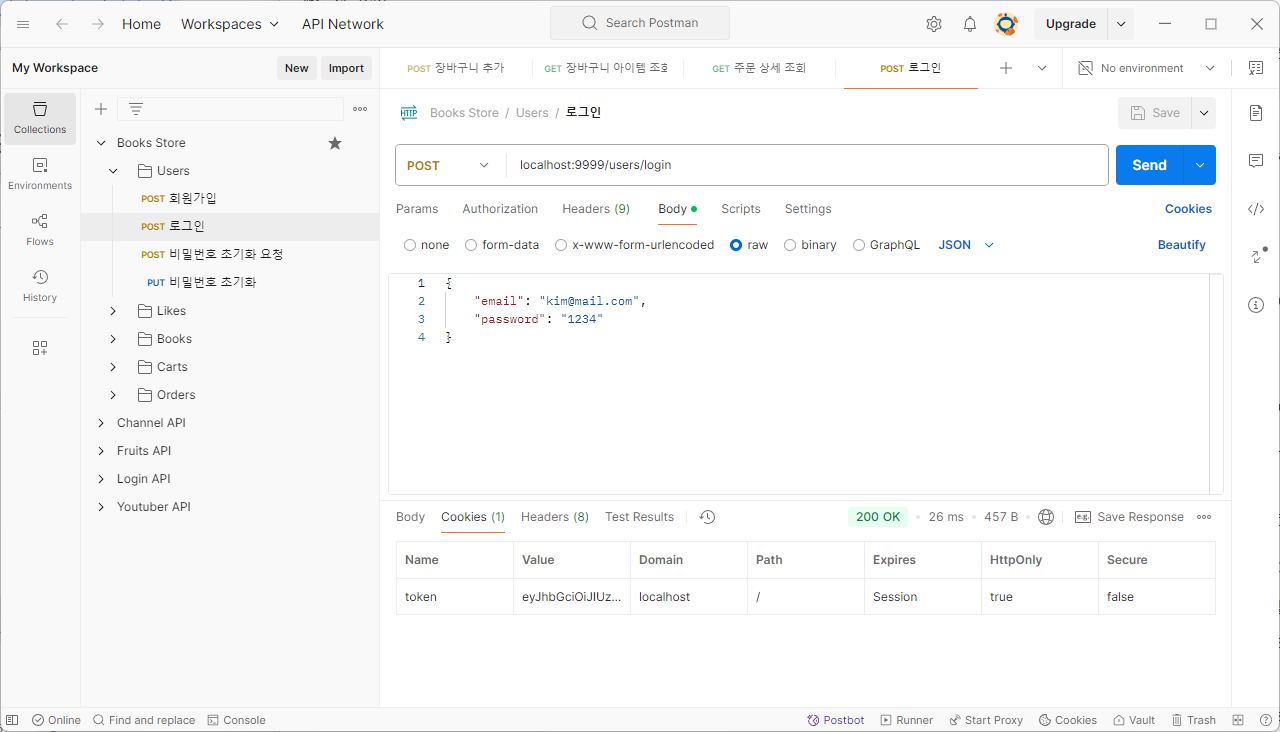Expand the Carts folder
The height and width of the screenshot is (732, 1280).
click(113, 367)
